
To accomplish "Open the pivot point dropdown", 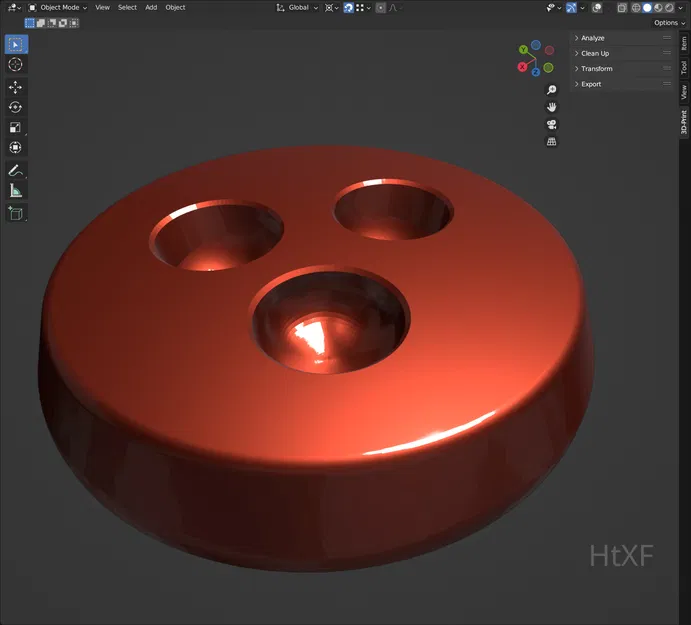I will tap(331, 7).
